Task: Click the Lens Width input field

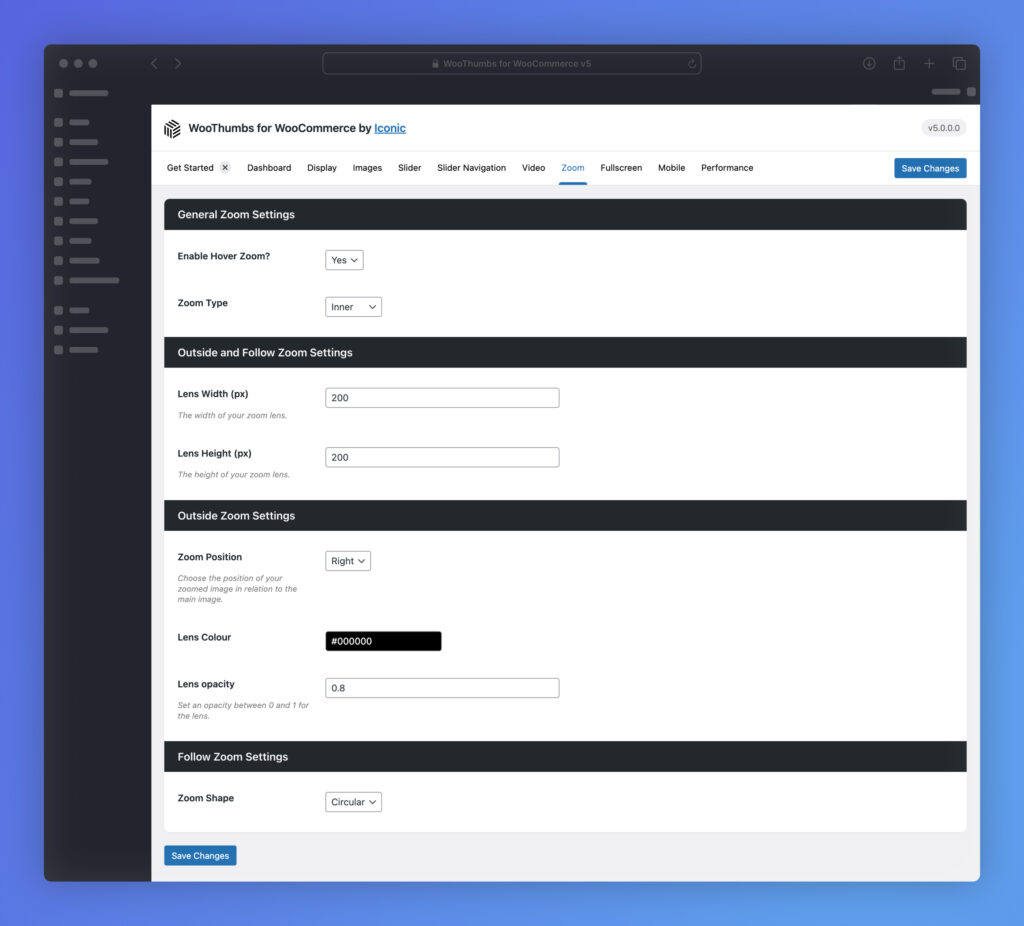Action: [x=442, y=398]
